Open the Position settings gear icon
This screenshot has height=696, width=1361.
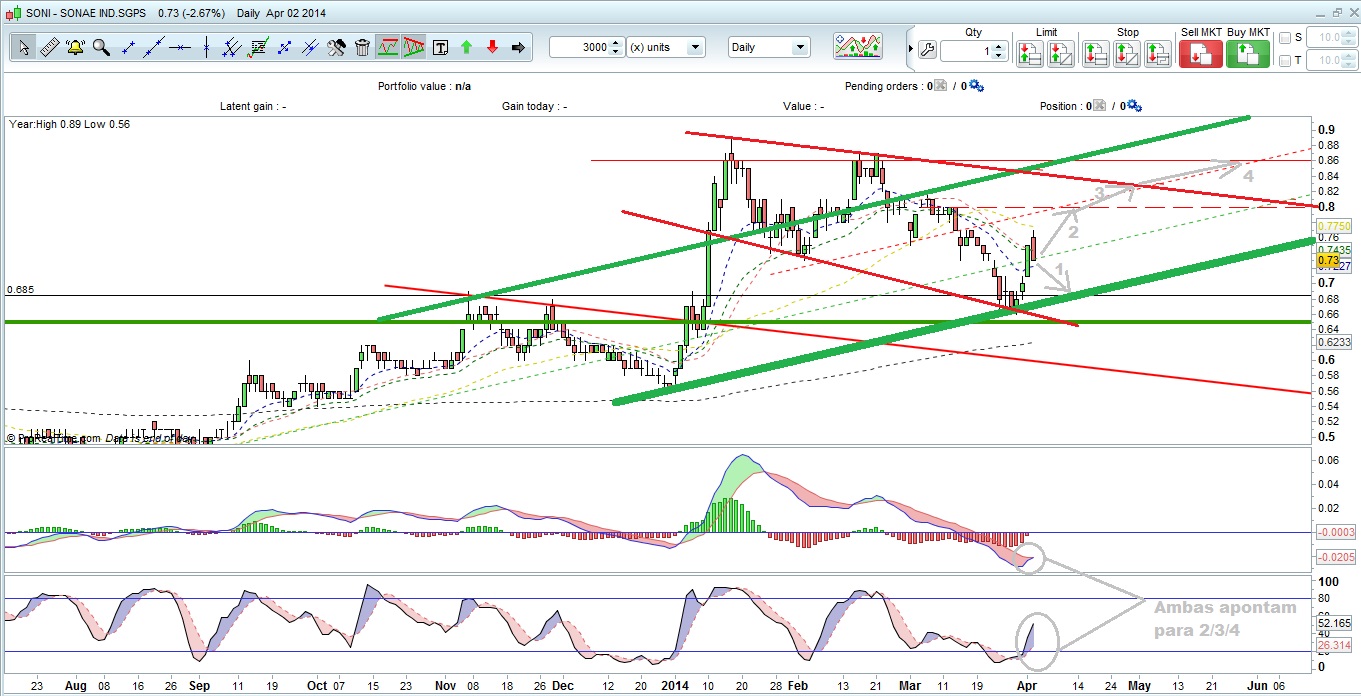pos(1134,106)
